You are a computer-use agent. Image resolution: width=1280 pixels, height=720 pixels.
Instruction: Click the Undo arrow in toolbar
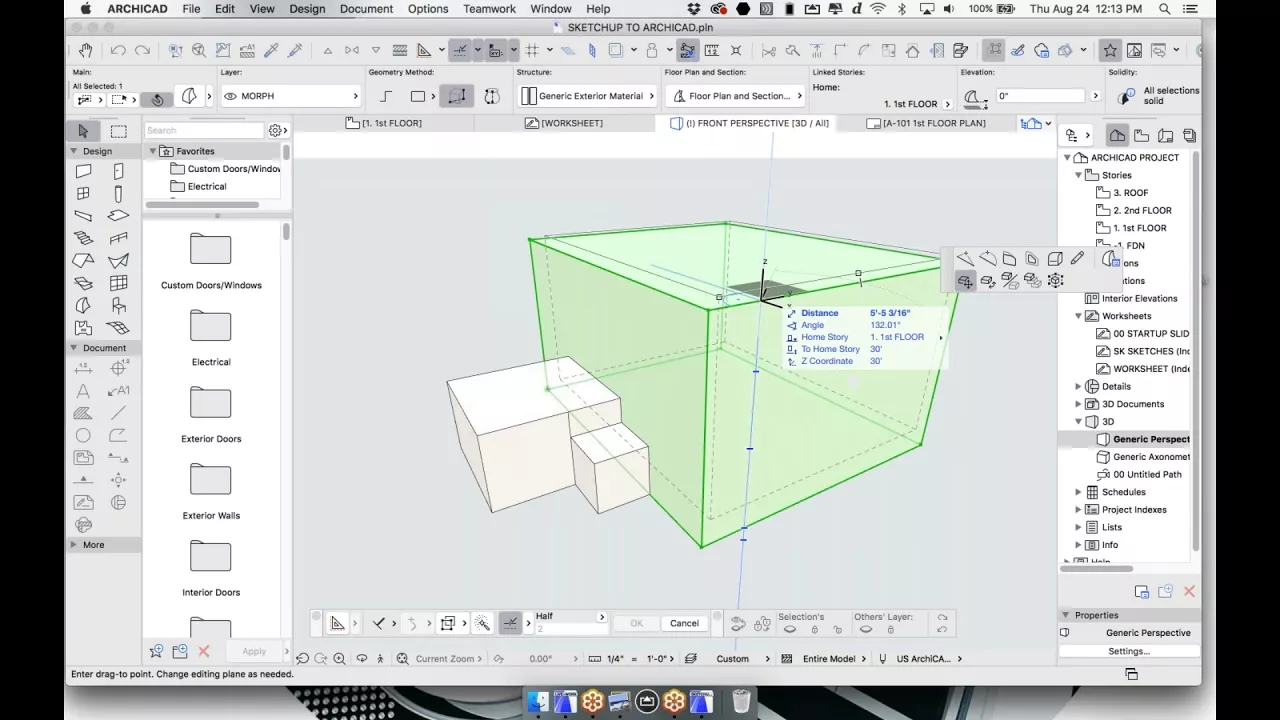click(119, 50)
